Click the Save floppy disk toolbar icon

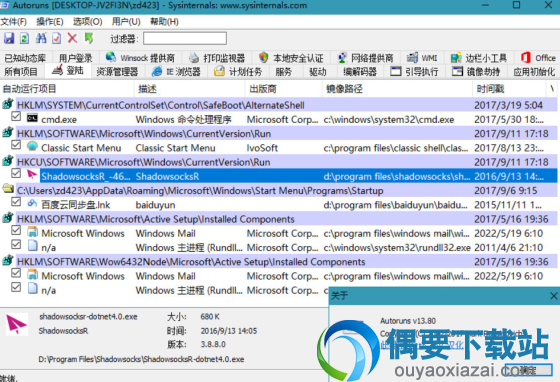point(9,38)
